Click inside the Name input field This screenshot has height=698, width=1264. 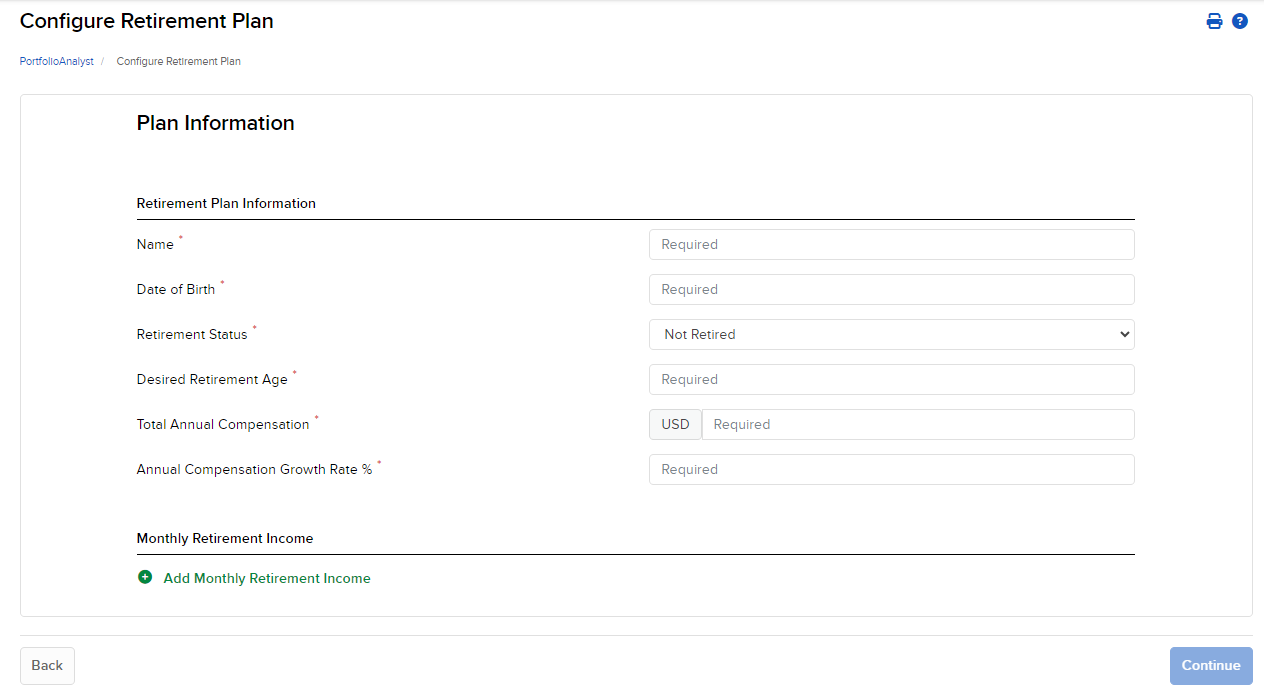890,244
